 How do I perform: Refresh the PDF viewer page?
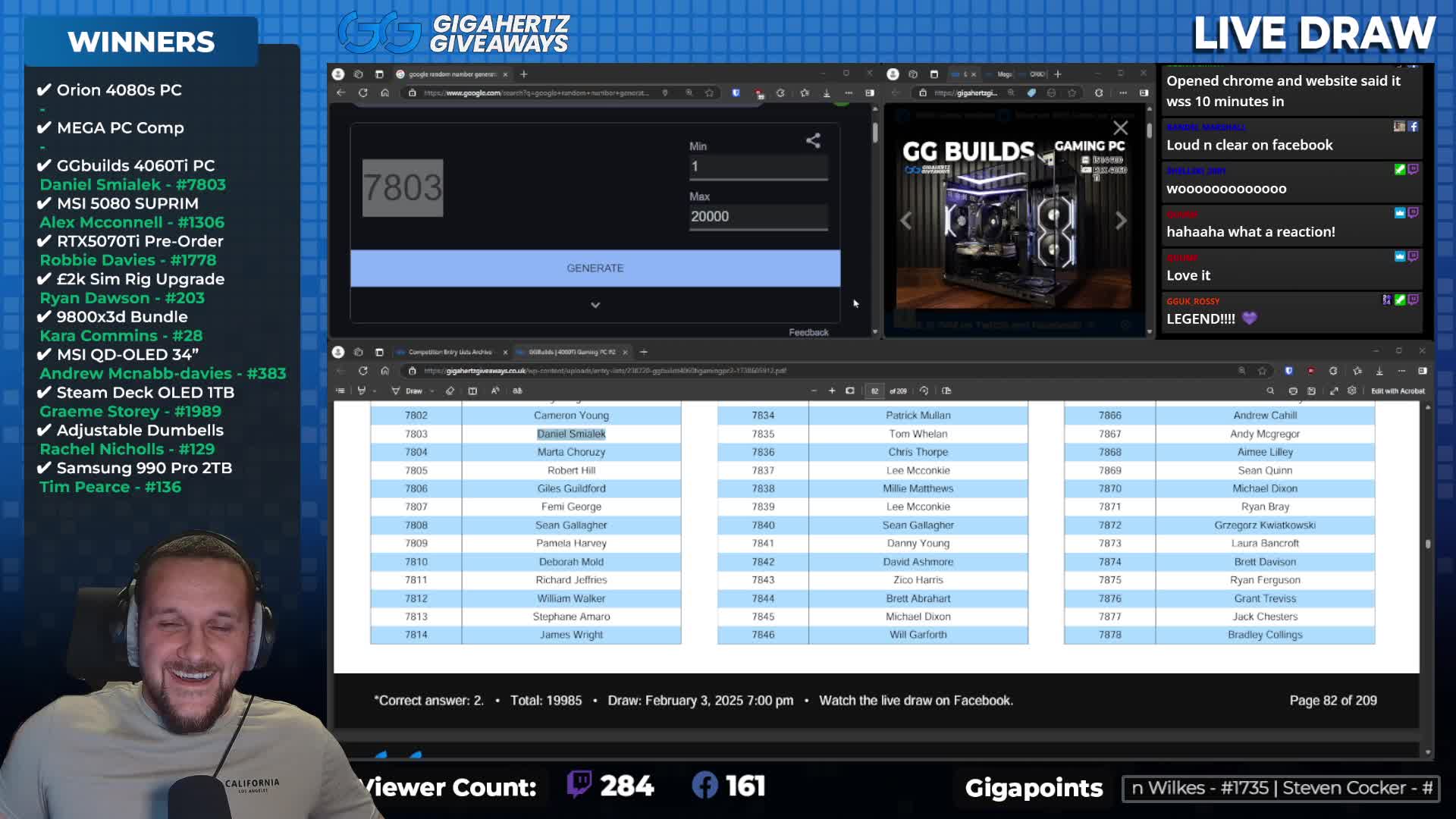(363, 371)
